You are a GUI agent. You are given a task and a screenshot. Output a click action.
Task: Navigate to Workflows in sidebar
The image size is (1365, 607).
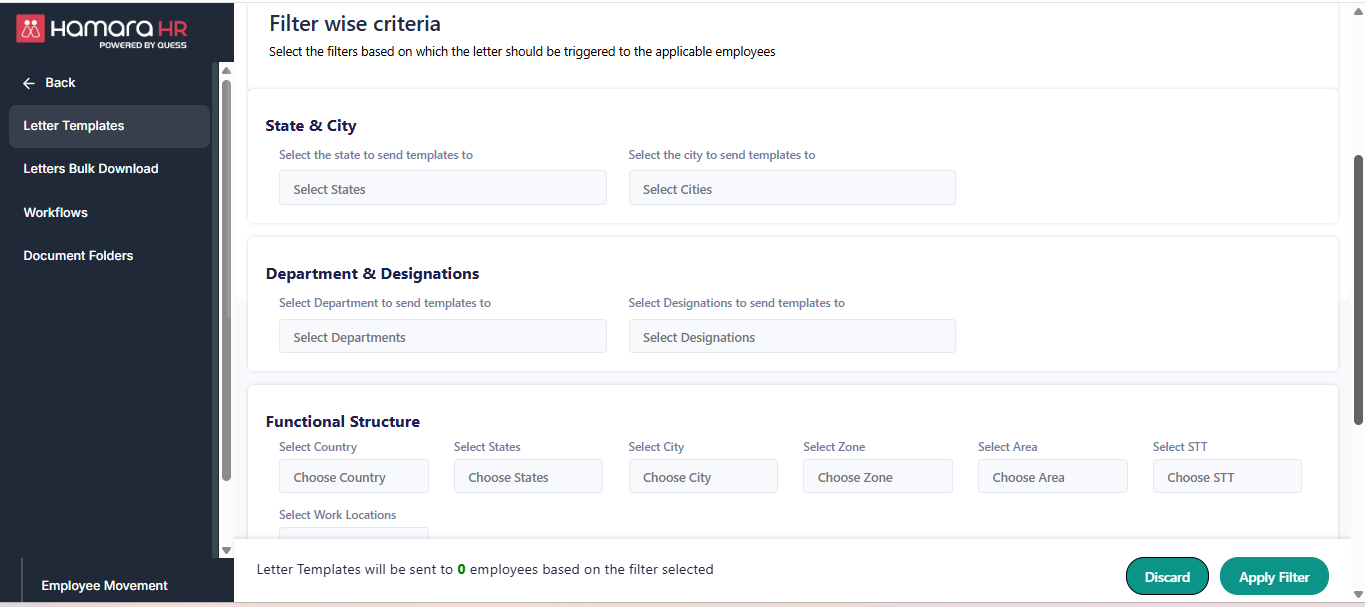(56, 212)
